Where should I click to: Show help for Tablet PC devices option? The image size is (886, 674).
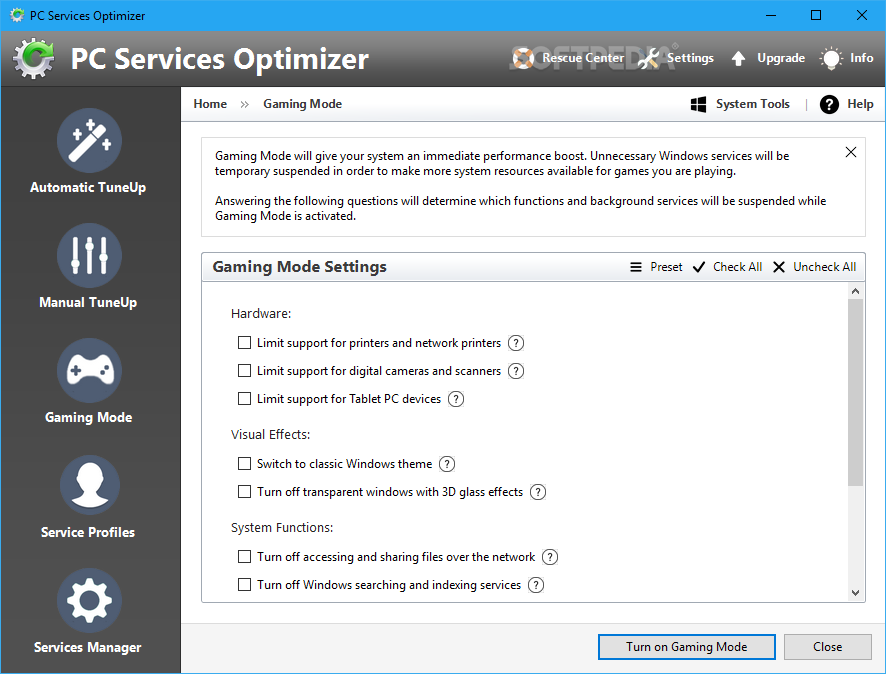pos(455,399)
